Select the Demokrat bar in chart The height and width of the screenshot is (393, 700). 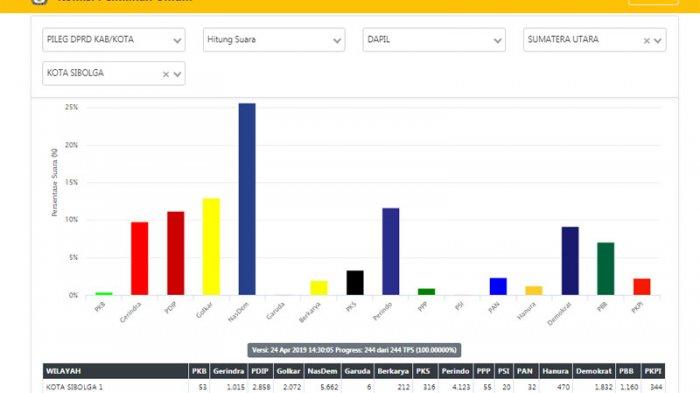coord(570,261)
